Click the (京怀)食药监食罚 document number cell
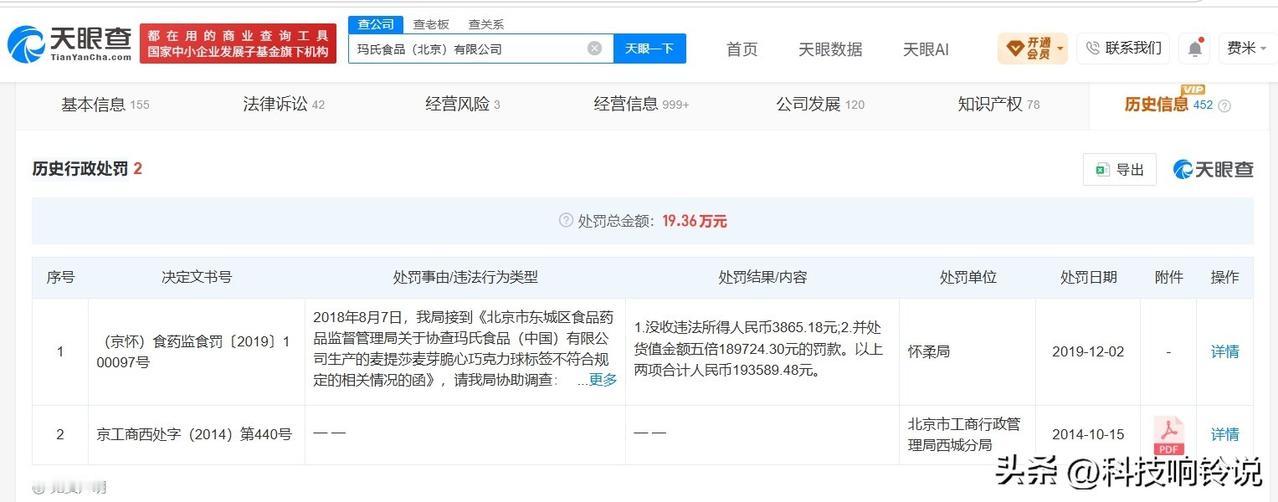Viewport: 1278px width, 502px height. 197,352
